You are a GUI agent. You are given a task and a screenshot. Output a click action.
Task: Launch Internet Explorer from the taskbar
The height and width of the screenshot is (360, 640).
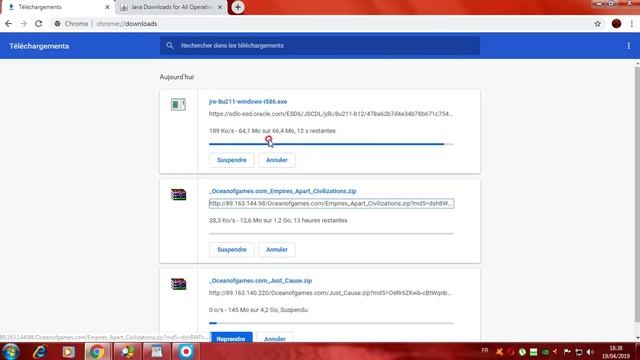tap(40, 351)
